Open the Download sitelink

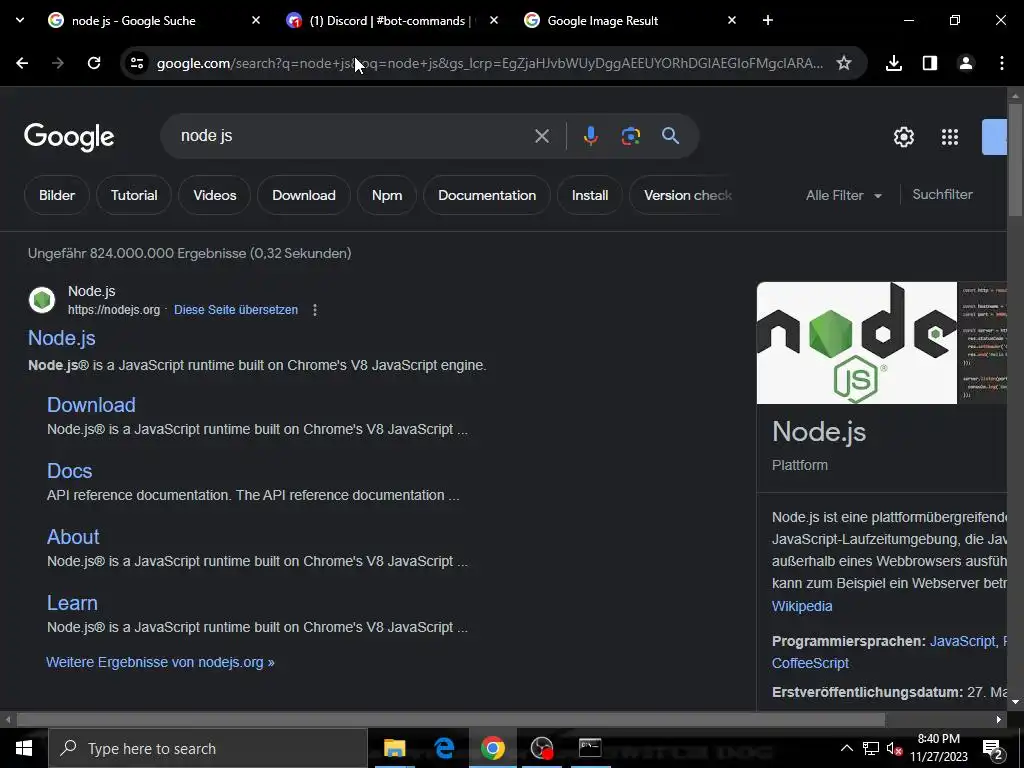click(91, 405)
